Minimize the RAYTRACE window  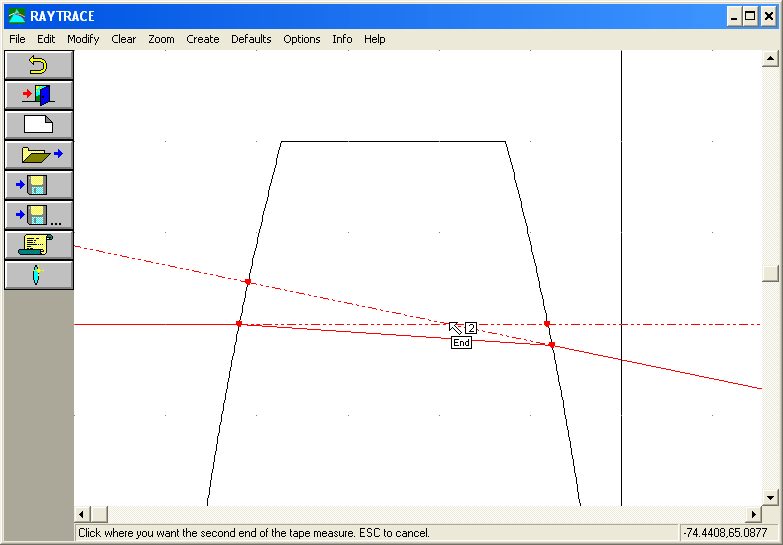point(734,16)
